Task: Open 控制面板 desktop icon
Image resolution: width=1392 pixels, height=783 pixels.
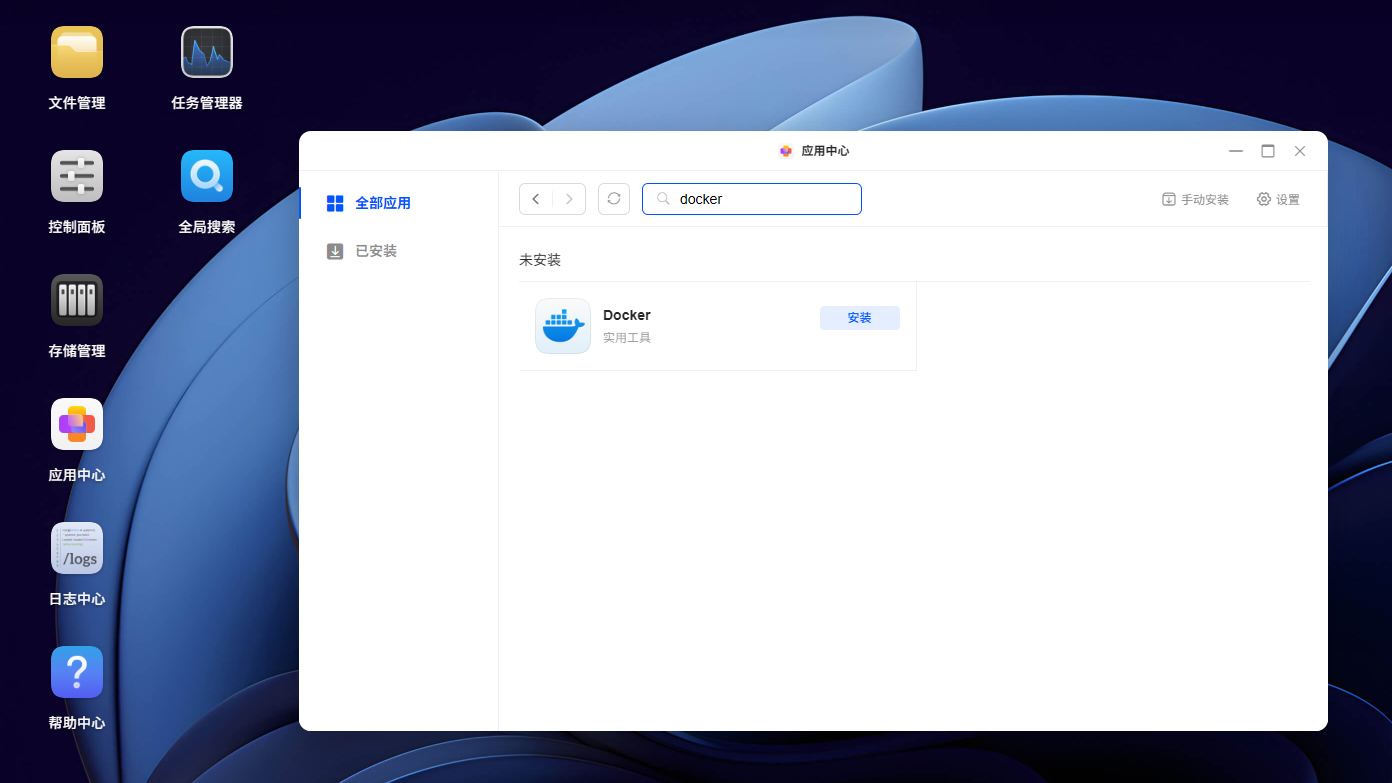Action: [77, 176]
